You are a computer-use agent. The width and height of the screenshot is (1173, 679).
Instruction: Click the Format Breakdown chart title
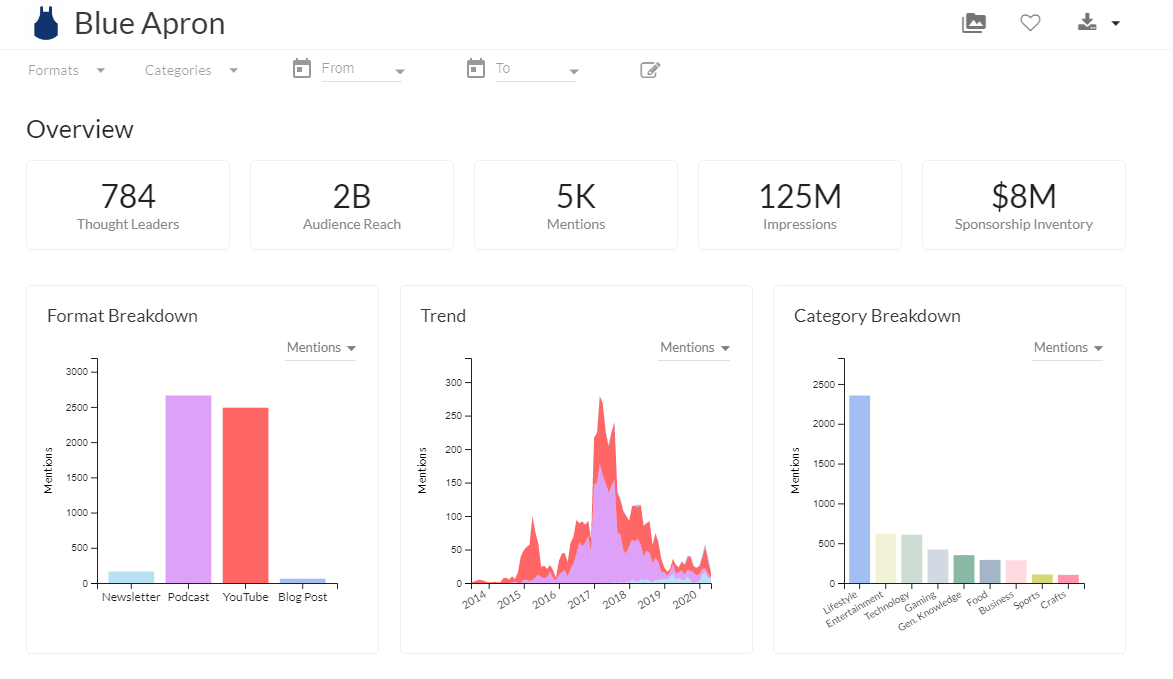pos(123,316)
